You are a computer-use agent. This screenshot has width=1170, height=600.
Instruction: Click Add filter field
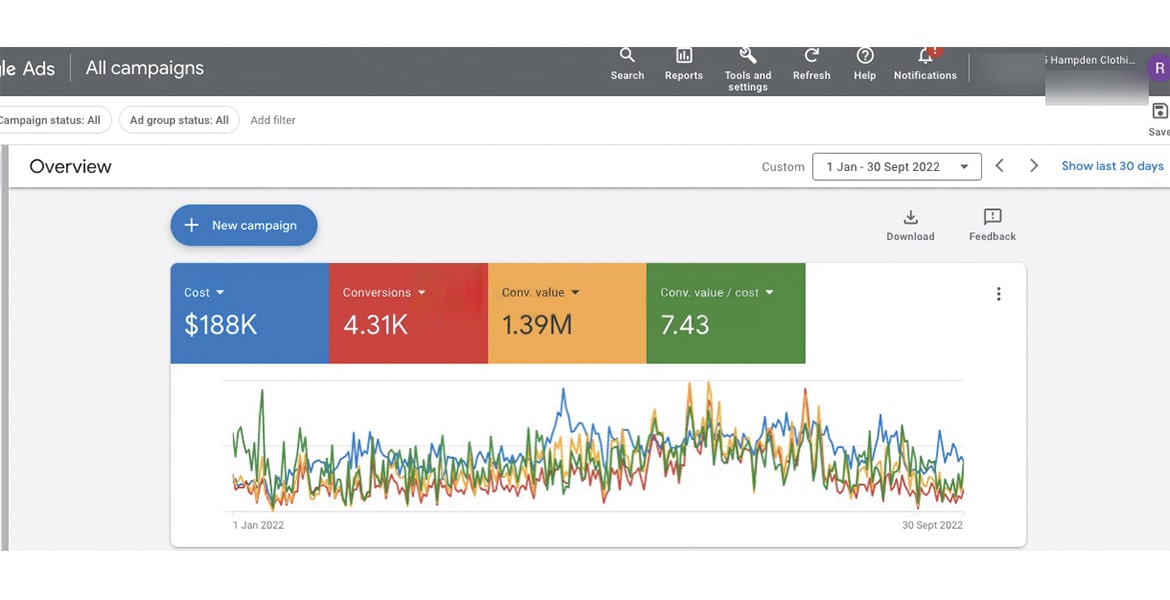[273, 120]
